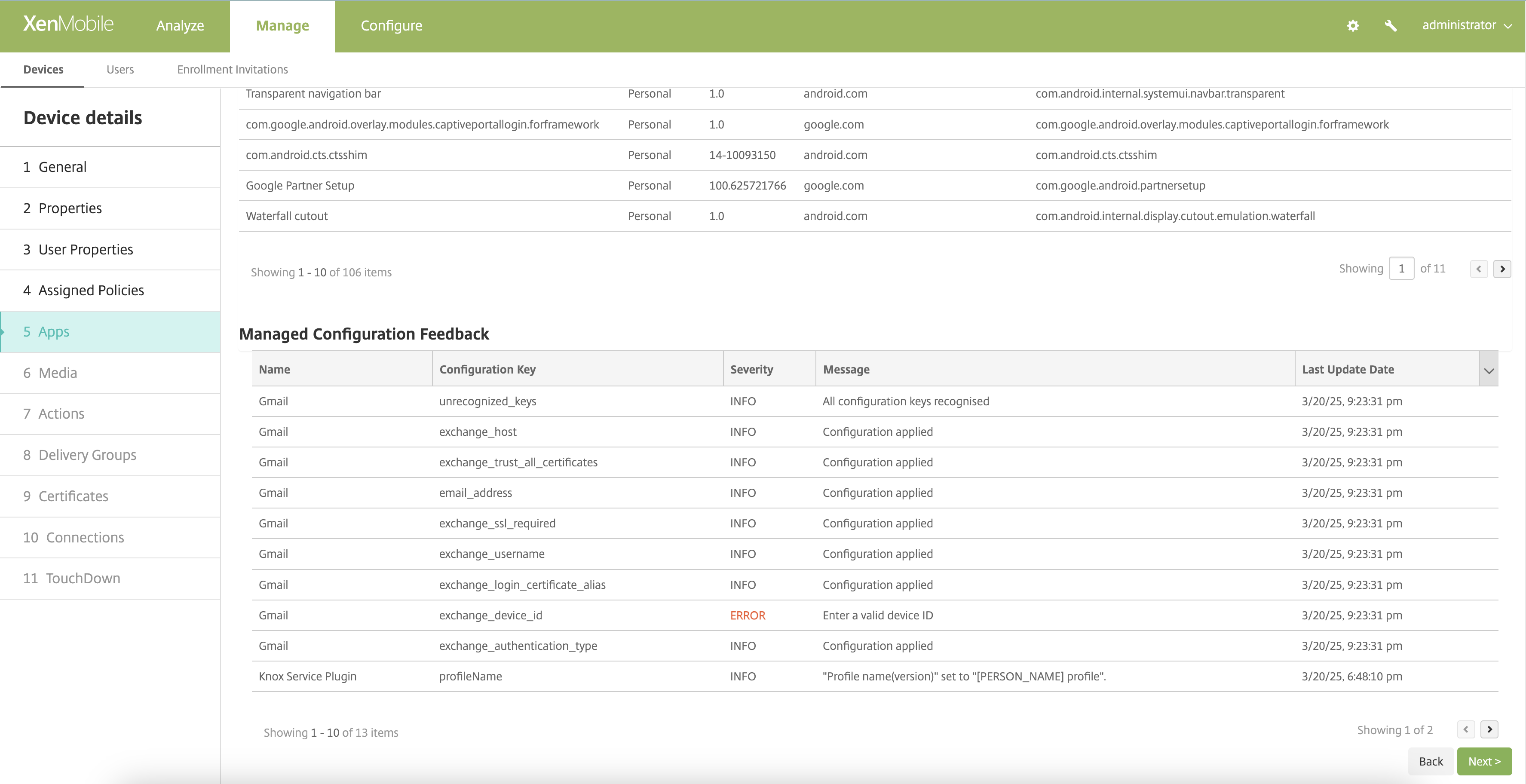
Task: Click the wrench support icon
Action: (1390, 25)
